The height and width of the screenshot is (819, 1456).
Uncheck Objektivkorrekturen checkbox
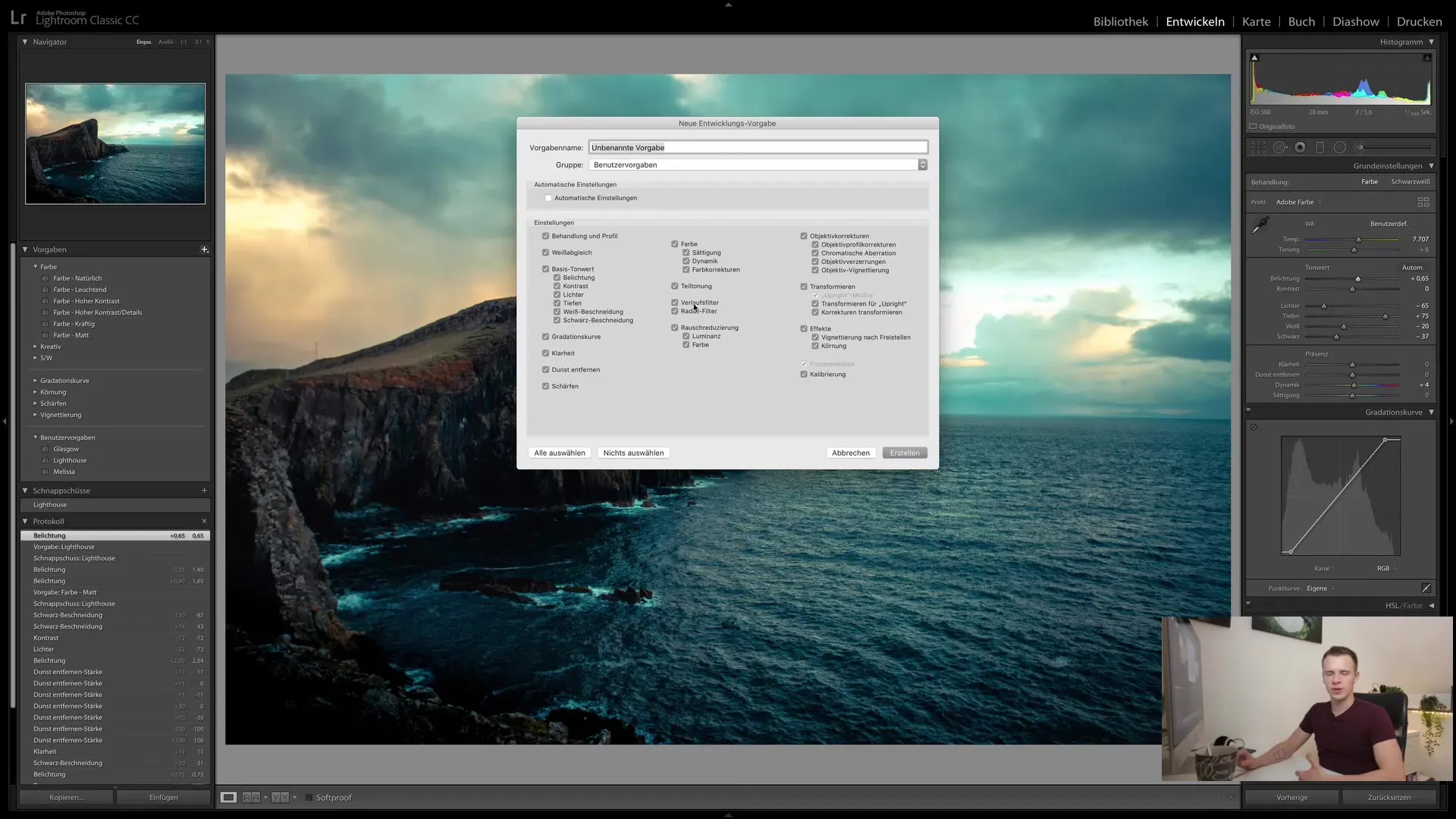tap(804, 237)
